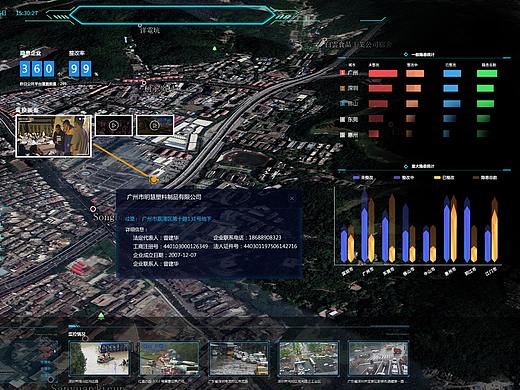Select the green bar in the 广州 row
This screenshot has width=520, height=390.
pyautogui.click(x=487, y=73)
